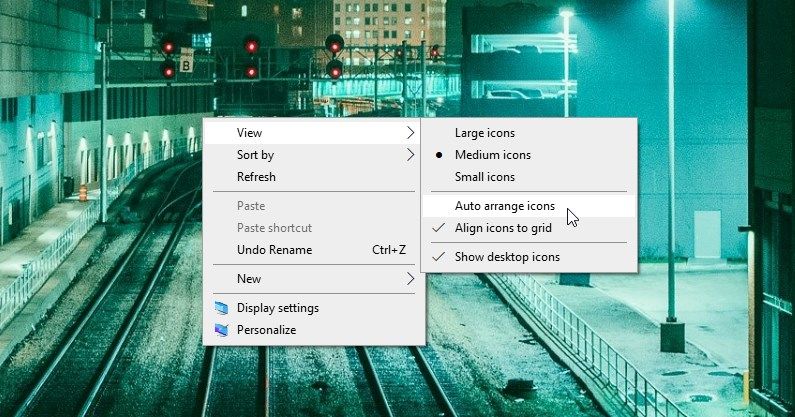
Task: Open the New submenu
Action: [x=314, y=279]
